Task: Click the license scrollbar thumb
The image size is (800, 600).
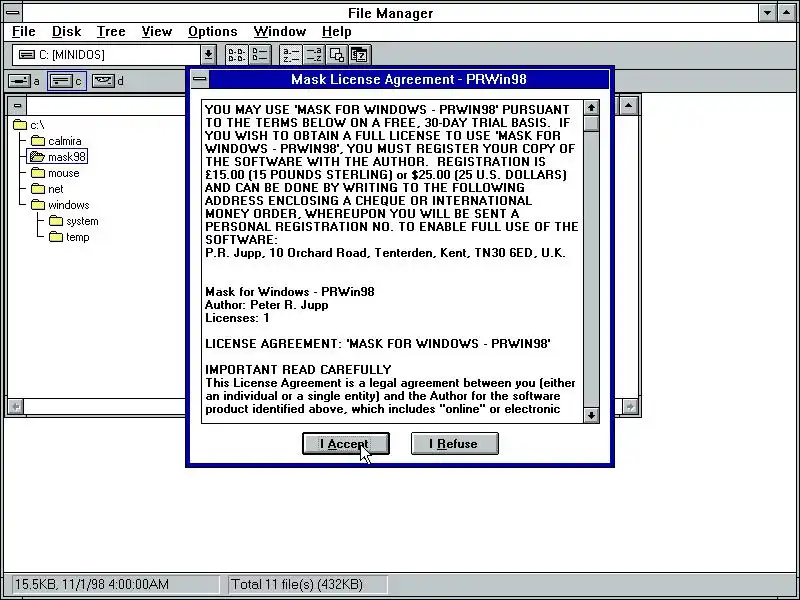Action: [591, 123]
